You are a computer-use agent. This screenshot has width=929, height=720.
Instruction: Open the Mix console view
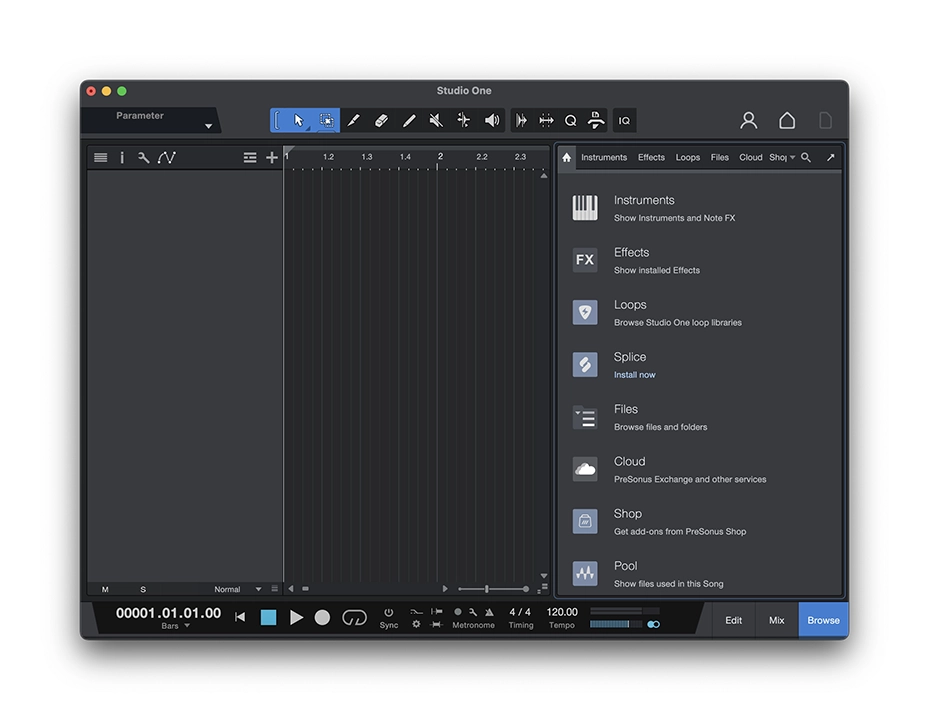point(776,620)
